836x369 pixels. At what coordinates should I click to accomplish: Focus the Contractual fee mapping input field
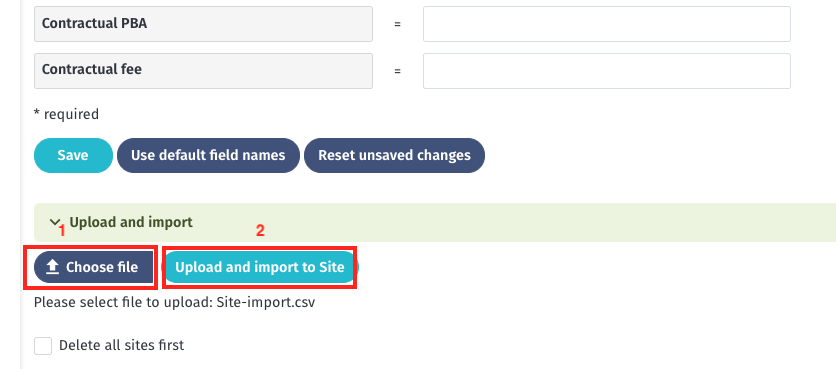point(607,70)
